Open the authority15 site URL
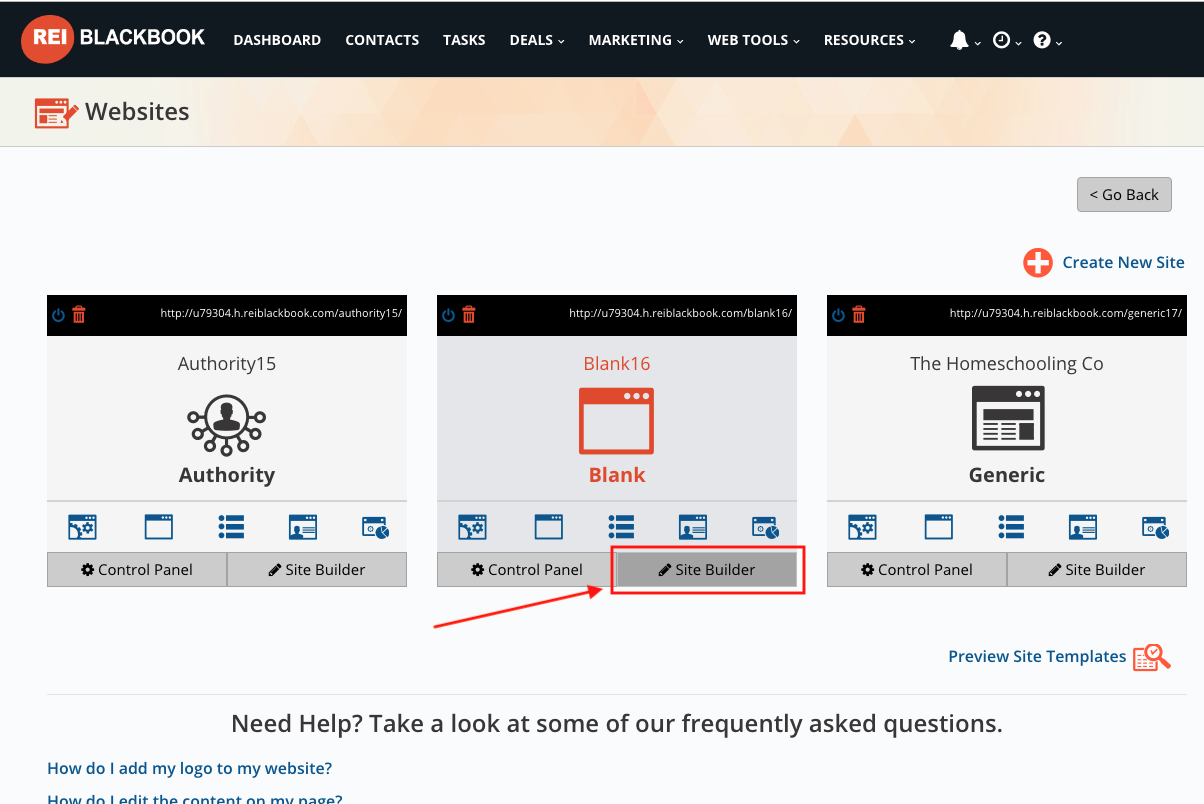This screenshot has width=1204, height=804. pyautogui.click(x=281, y=314)
